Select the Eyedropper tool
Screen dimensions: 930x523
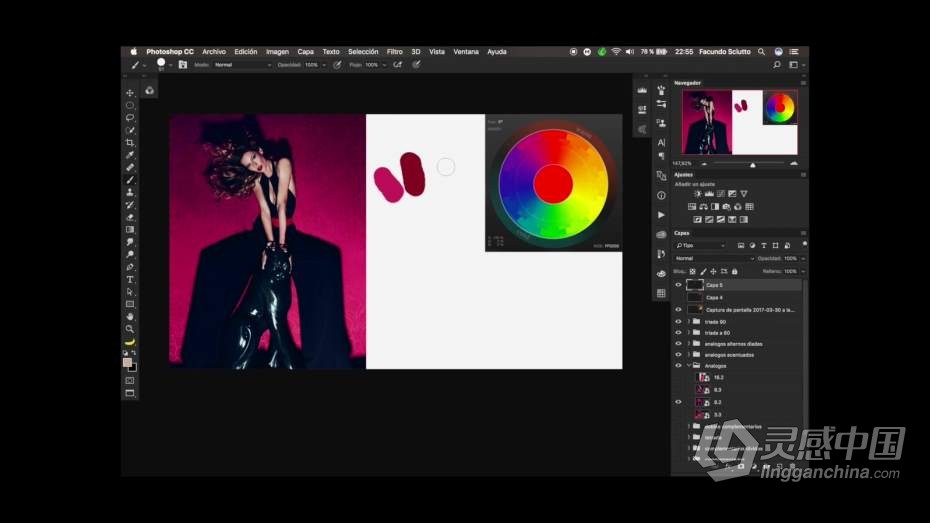click(130, 155)
